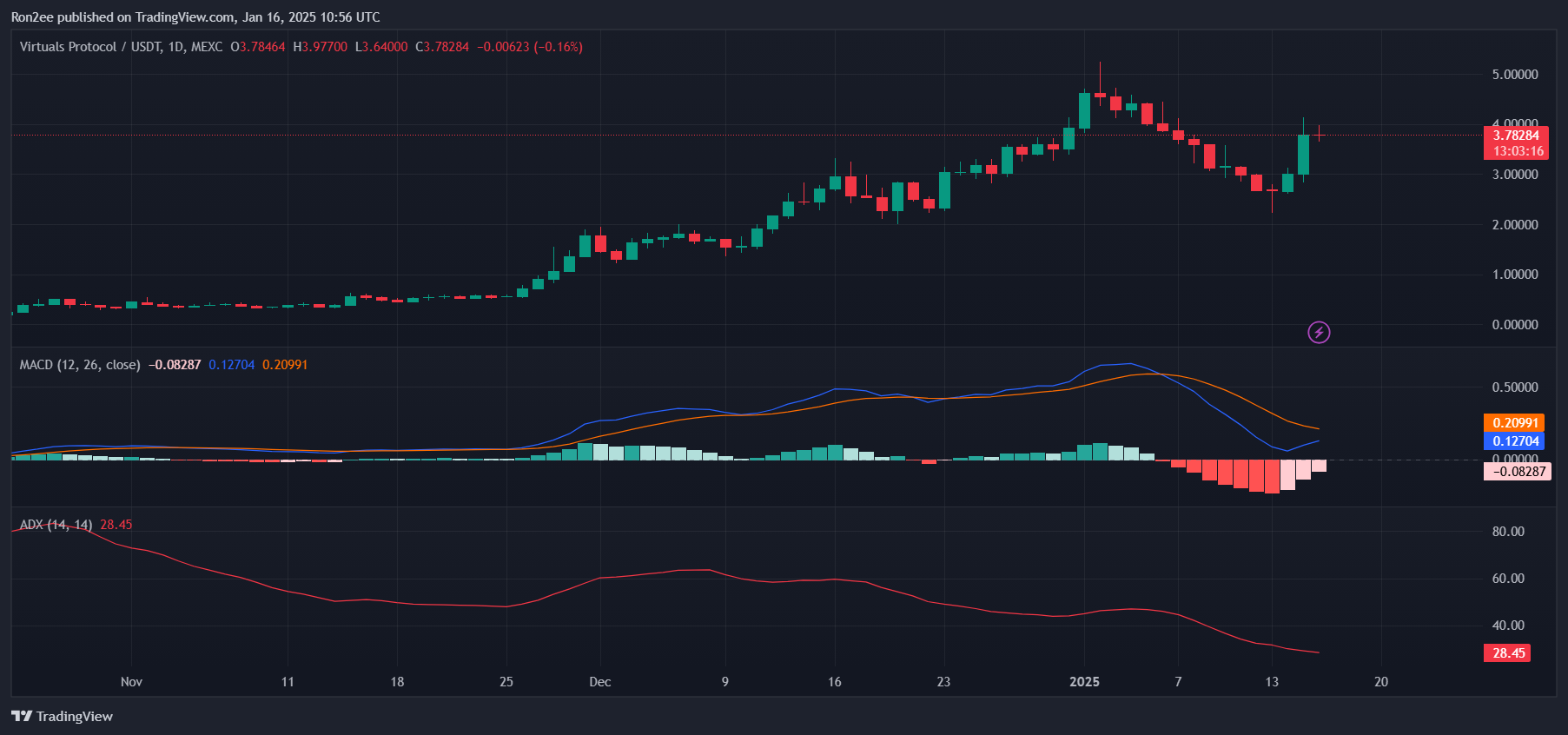This screenshot has width=1568, height=735.
Task: Select the blue MACD value 0.12704 tag
Action: (1514, 441)
